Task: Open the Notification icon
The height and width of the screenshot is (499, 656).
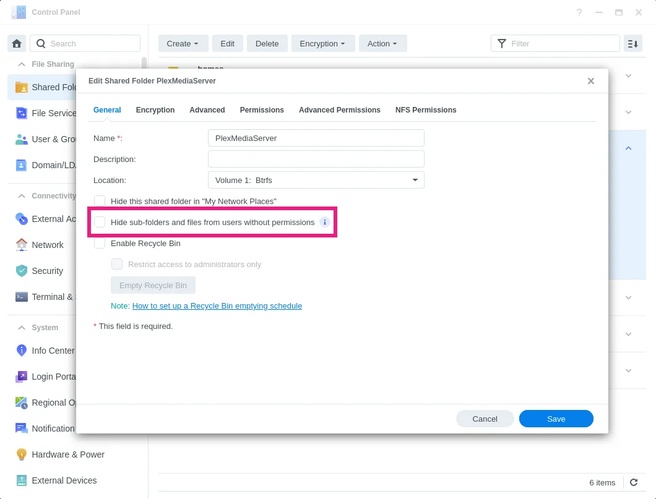Action: click(21, 428)
